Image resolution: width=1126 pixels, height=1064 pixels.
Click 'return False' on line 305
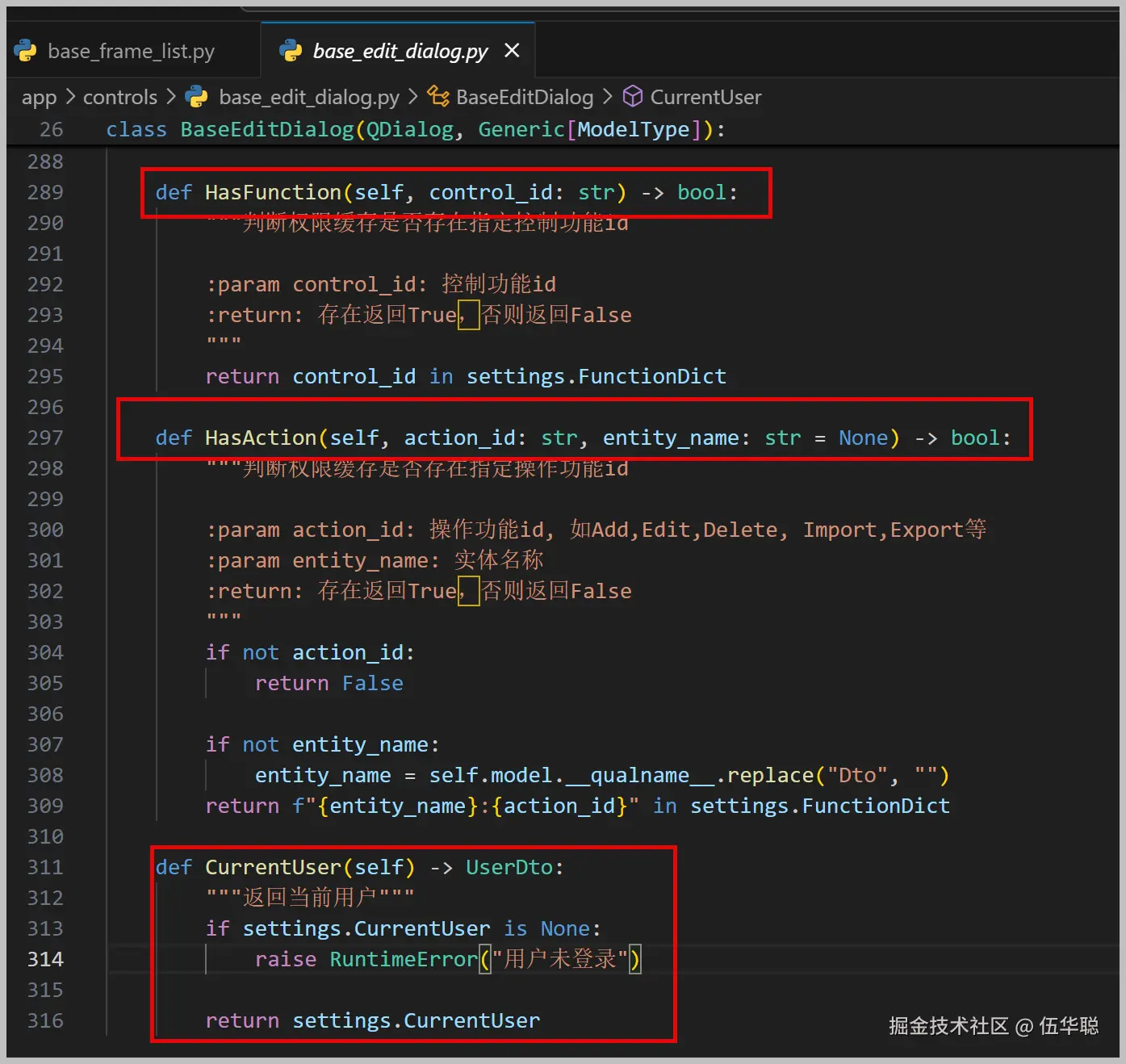pos(329,683)
